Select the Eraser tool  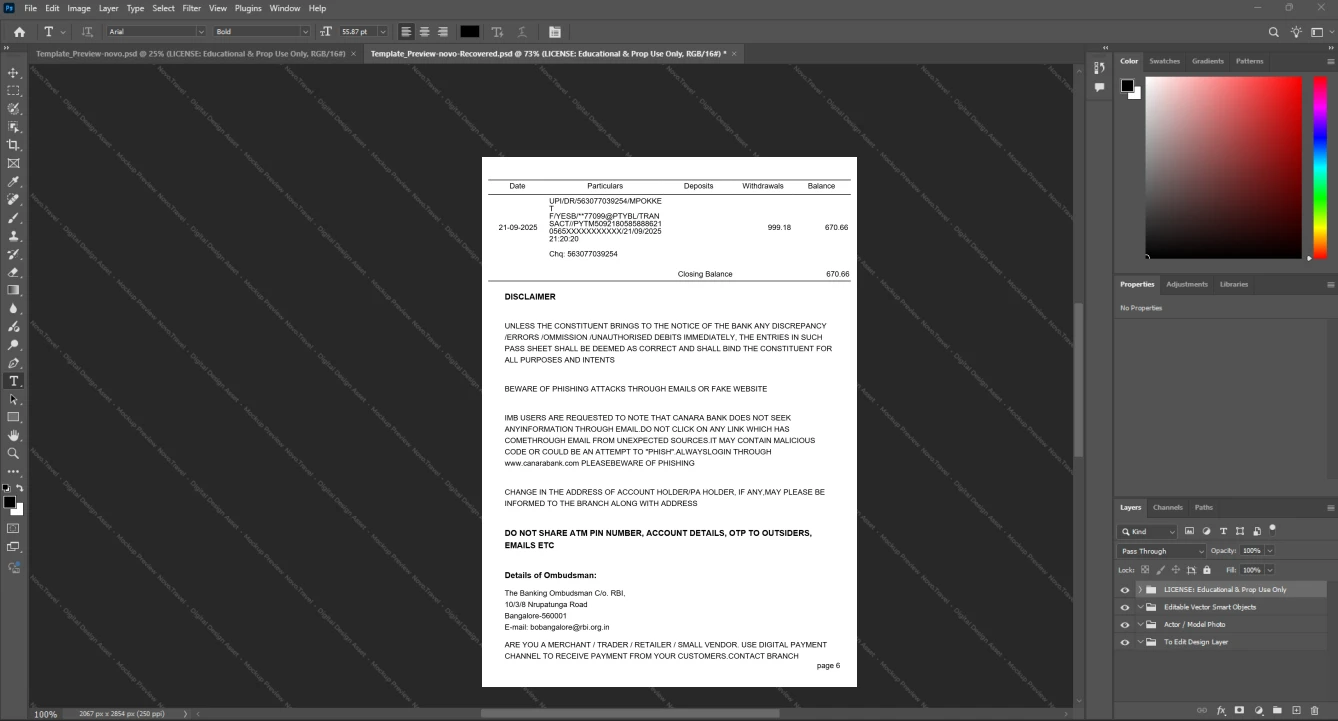pyautogui.click(x=13, y=272)
